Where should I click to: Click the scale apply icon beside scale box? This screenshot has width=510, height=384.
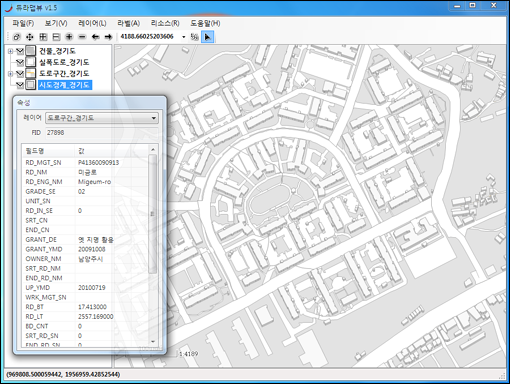(x=194, y=37)
